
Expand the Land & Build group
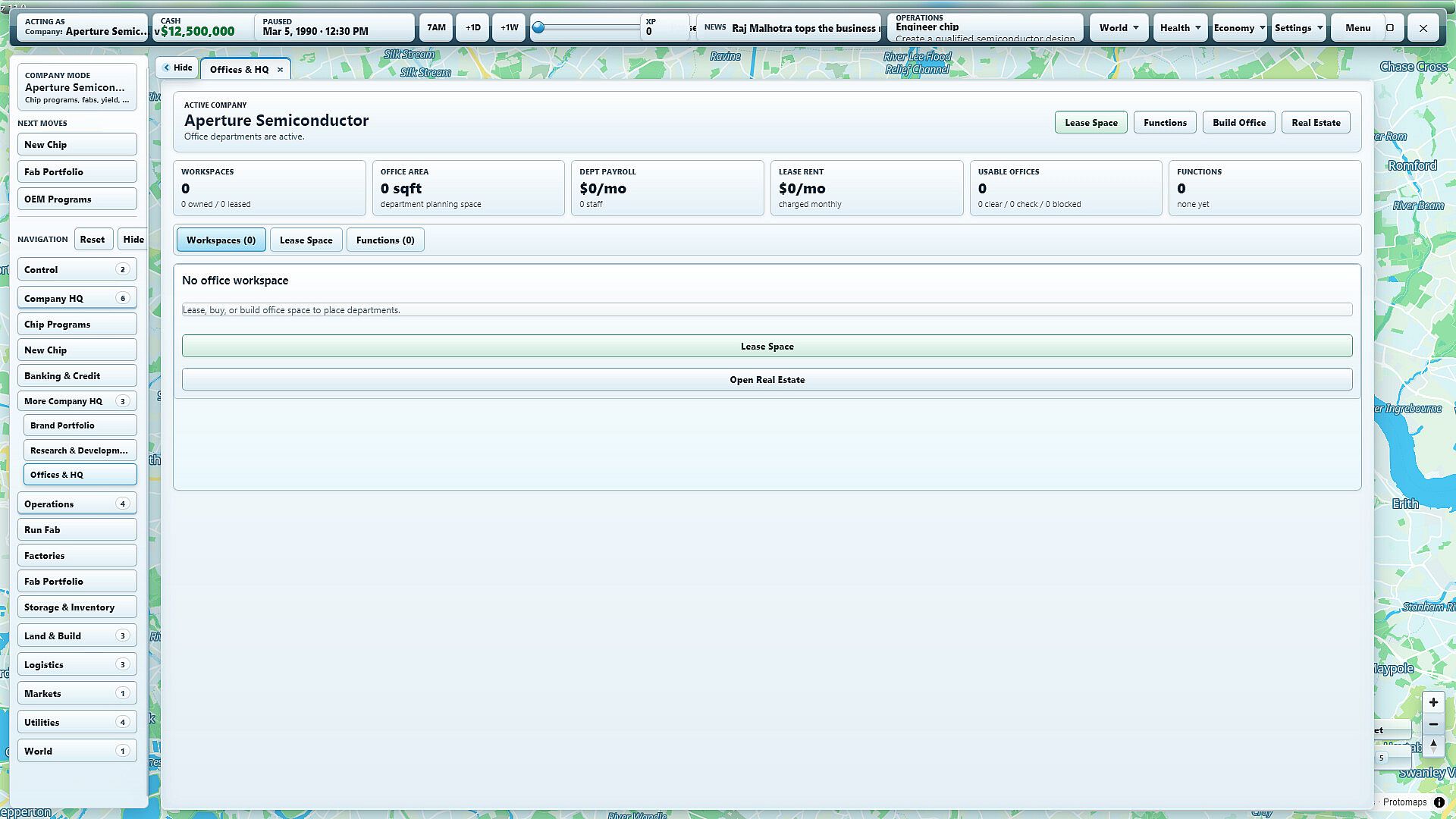click(x=77, y=636)
